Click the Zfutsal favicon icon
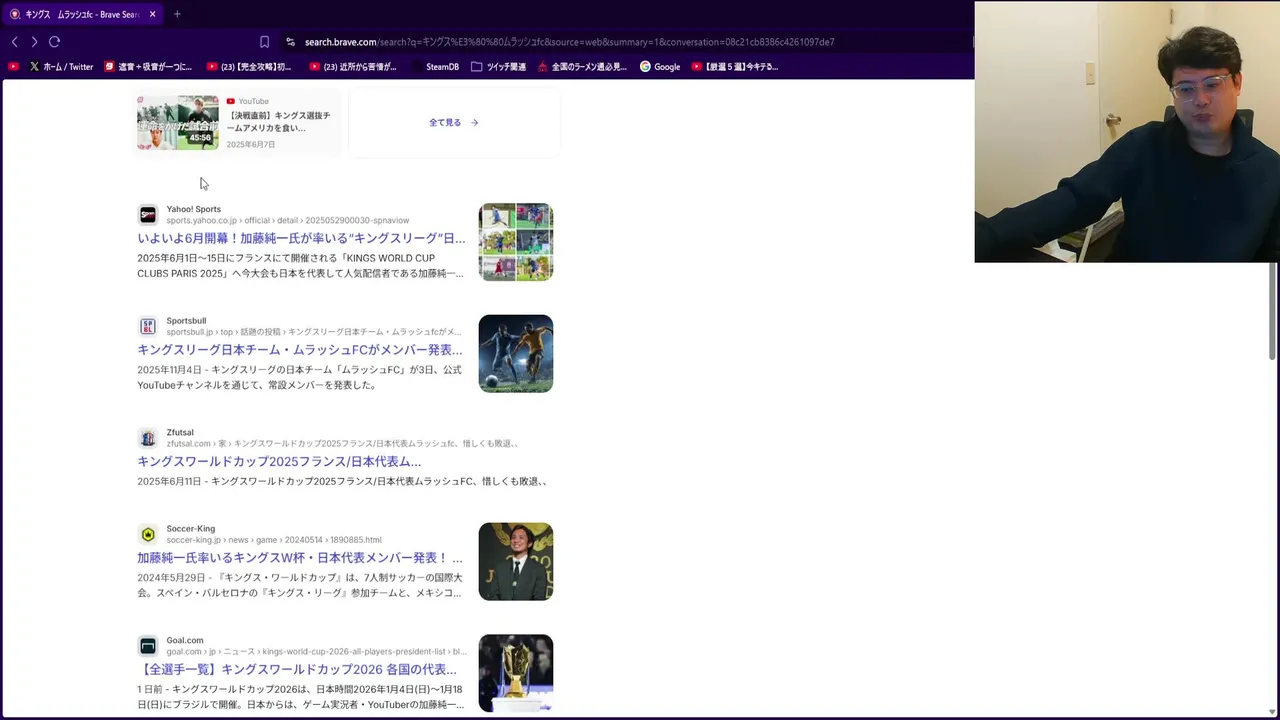 tap(148, 438)
